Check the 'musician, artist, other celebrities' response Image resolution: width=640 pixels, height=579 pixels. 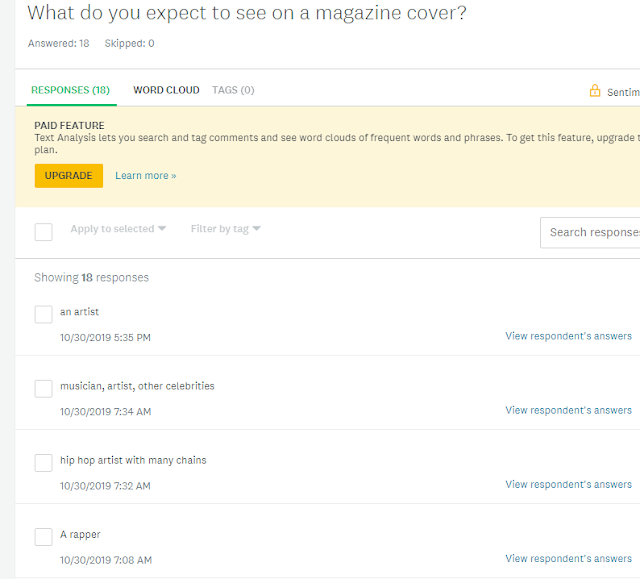point(43,388)
